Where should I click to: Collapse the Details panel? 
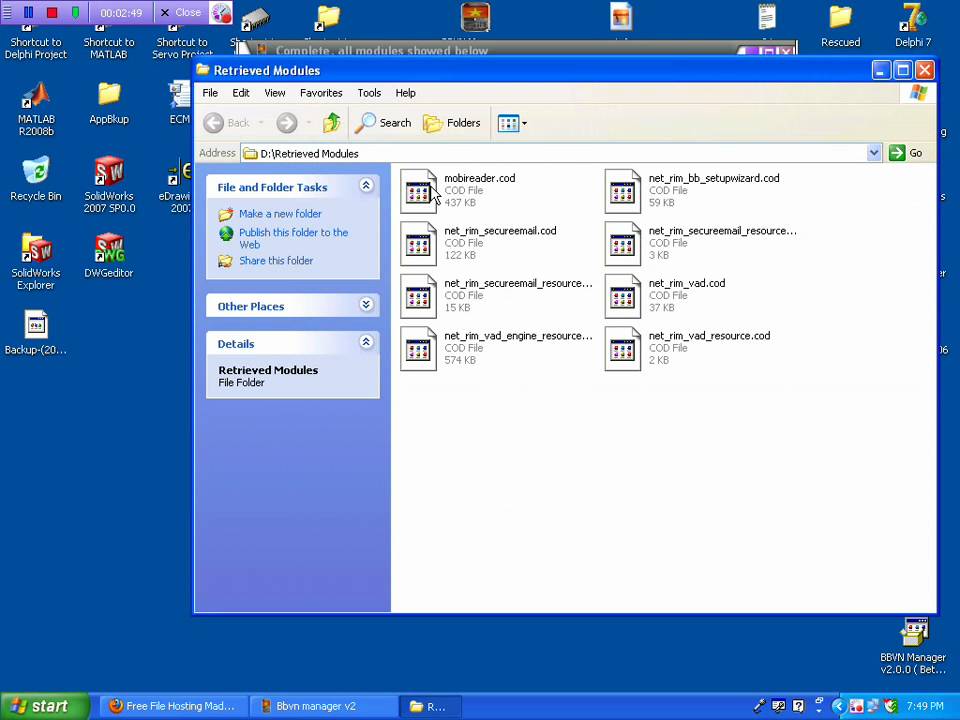(366, 342)
